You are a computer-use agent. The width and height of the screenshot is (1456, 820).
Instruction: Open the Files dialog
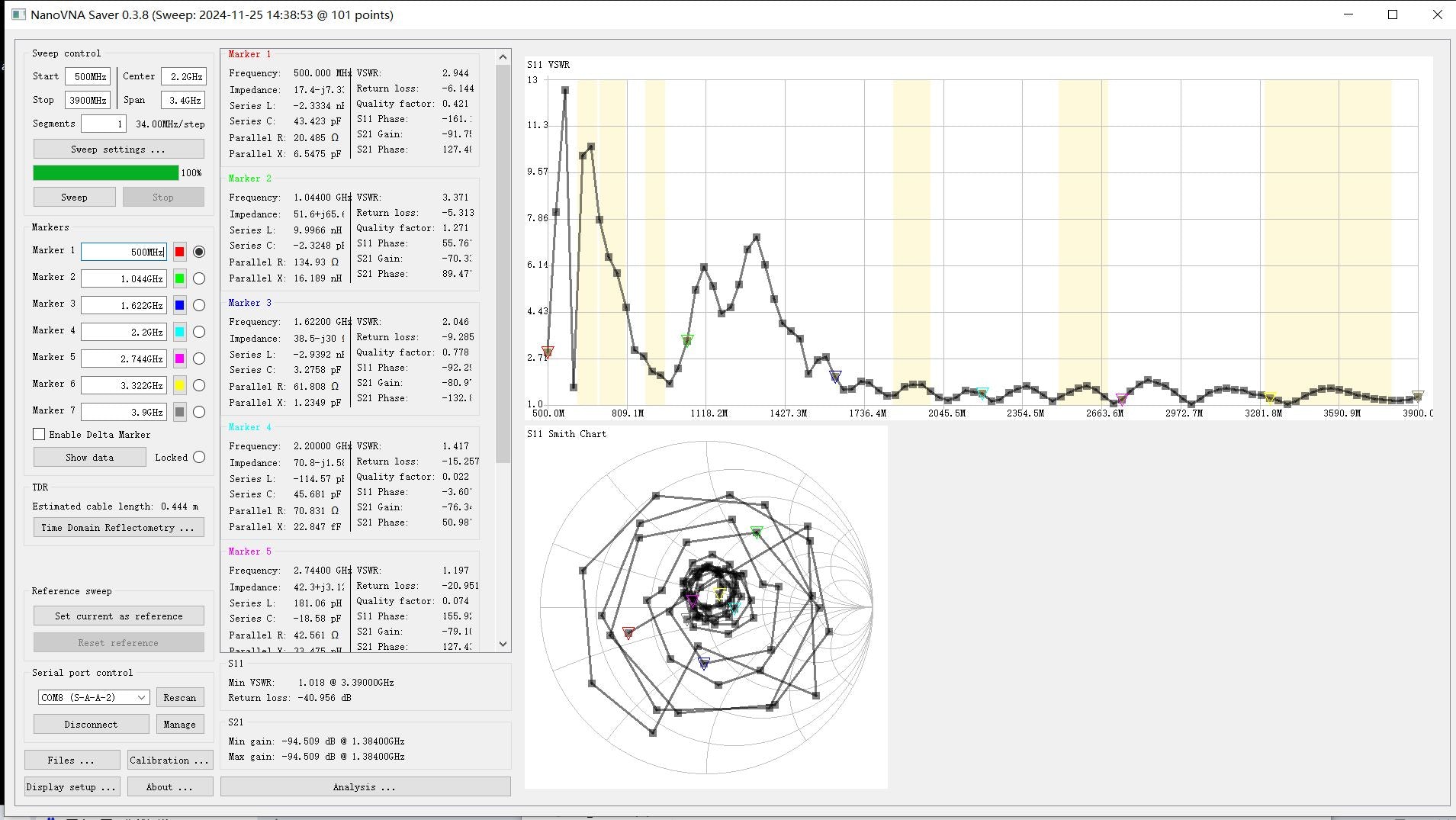point(72,760)
